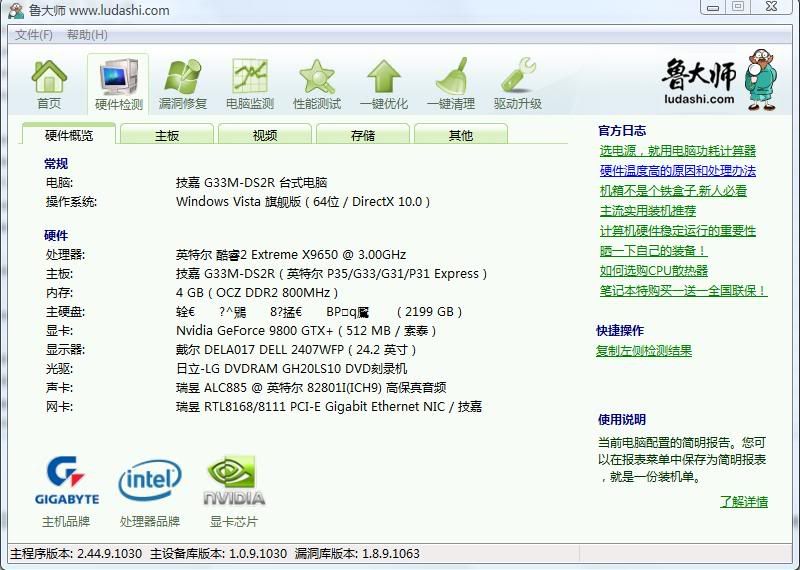Click the 使用说明 heading
The width and height of the screenshot is (800, 570).
[x=622, y=419]
